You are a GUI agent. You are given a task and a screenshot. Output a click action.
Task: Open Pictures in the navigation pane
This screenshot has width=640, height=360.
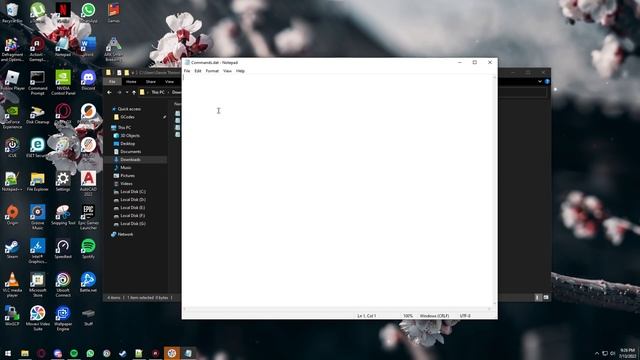point(127,176)
